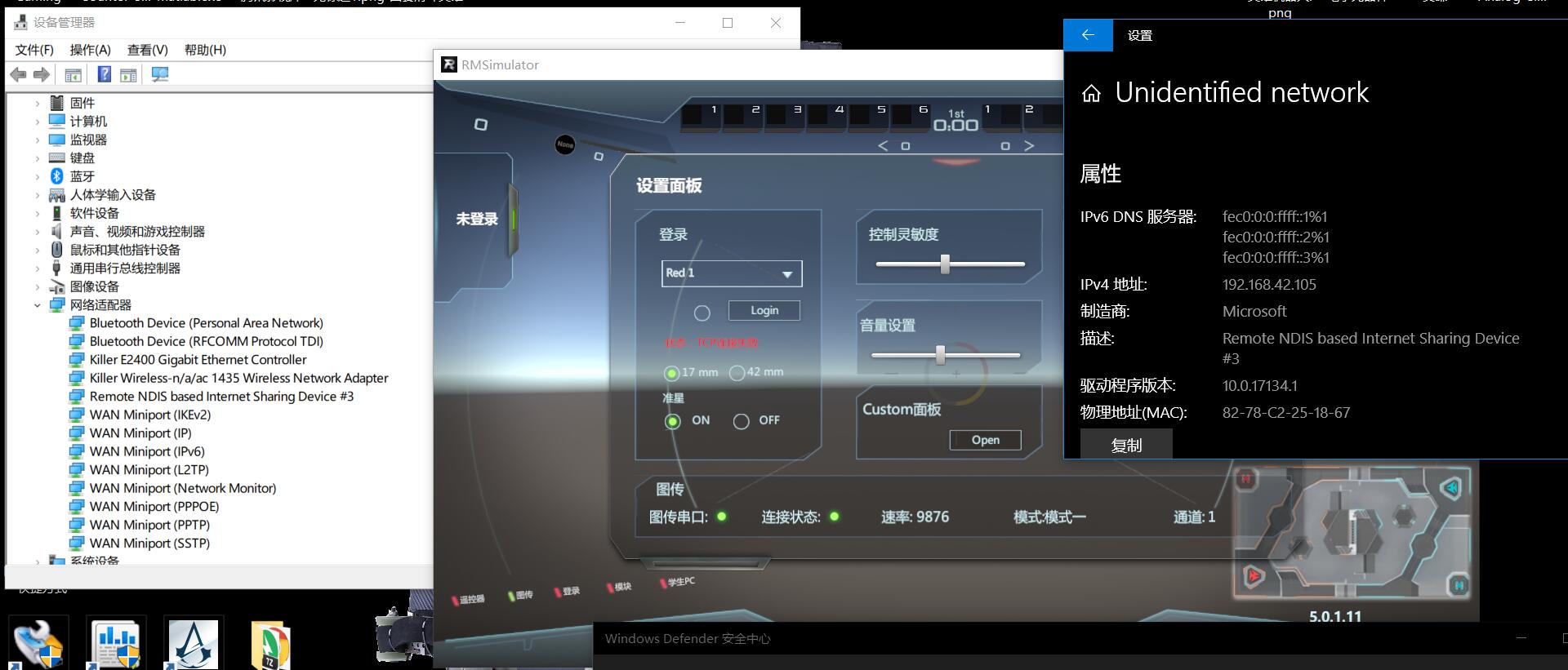
Task: Select the 17 mm radio option
Action: click(x=671, y=373)
